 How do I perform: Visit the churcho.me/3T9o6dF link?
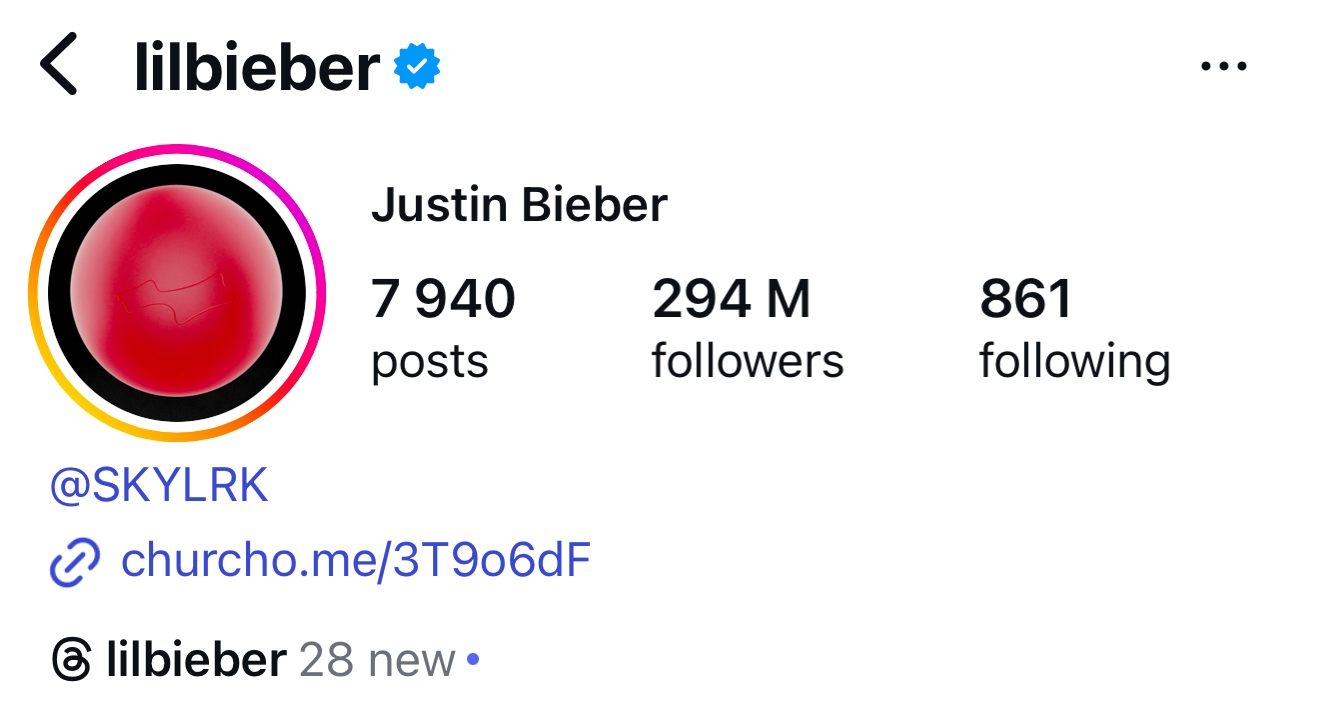click(355, 561)
